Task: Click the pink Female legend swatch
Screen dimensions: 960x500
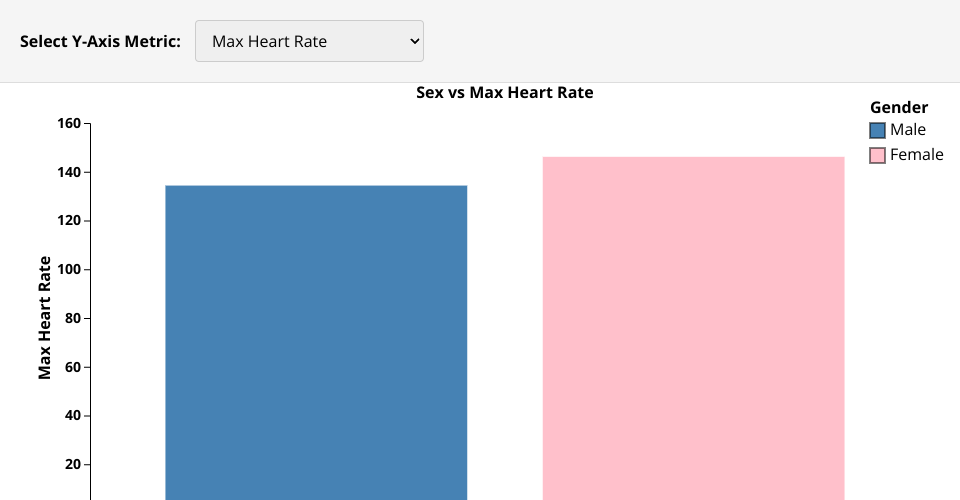Action: point(878,155)
